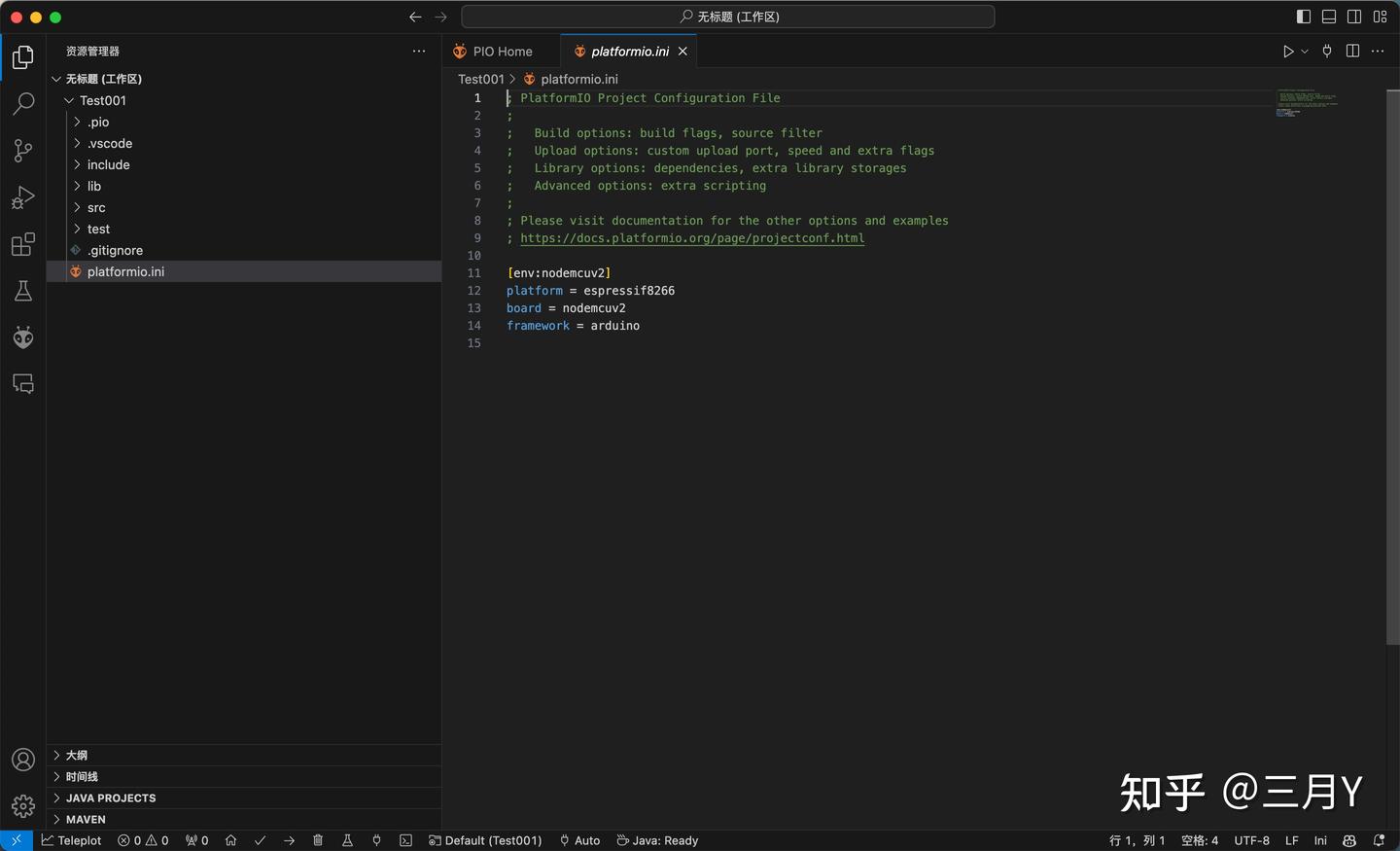Build the project with the checkmark status icon
Image resolution: width=1400 pixels, height=851 pixels.
[260, 840]
